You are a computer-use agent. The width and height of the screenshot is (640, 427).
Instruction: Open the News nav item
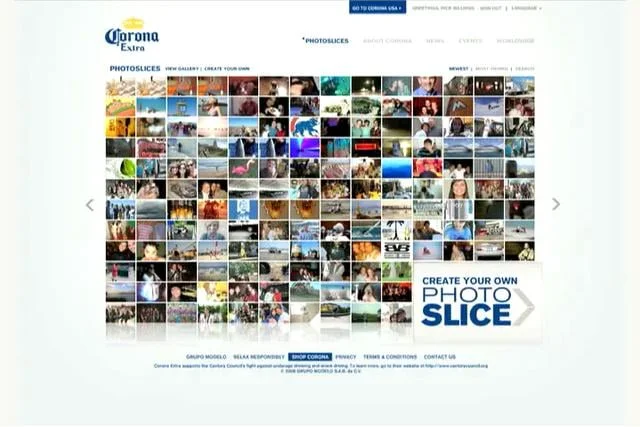click(435, 41)
